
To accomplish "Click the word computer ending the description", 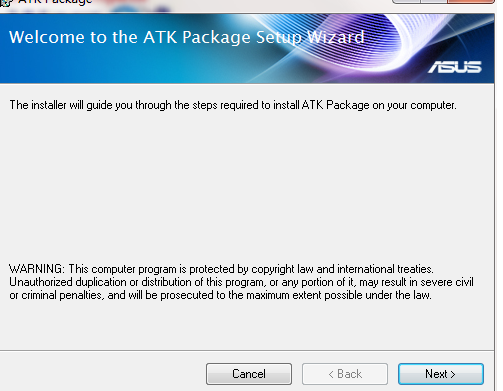I will (433, 105).
